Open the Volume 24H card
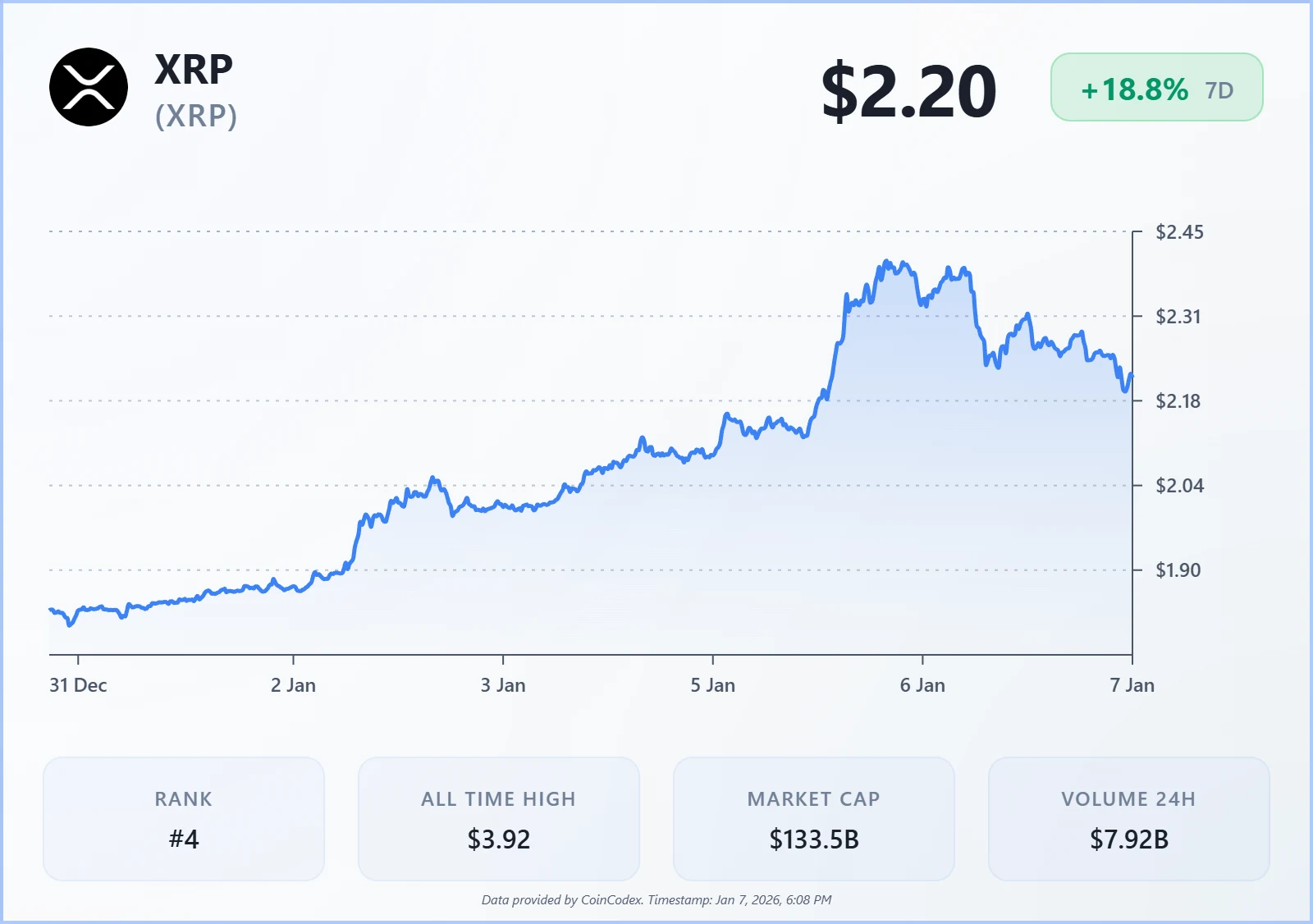 pos(1129,819)
